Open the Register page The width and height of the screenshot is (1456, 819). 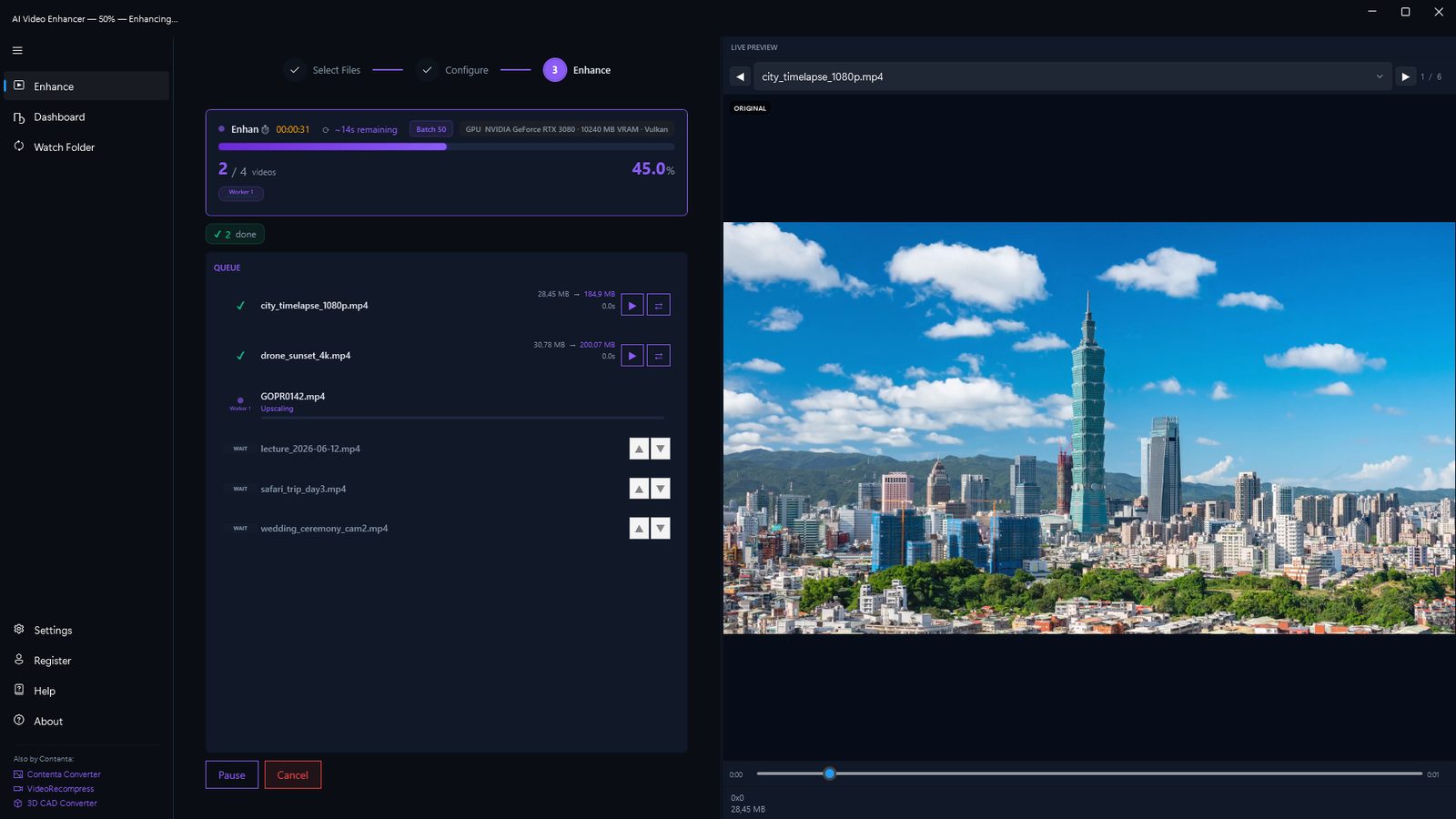pos(86,661)
